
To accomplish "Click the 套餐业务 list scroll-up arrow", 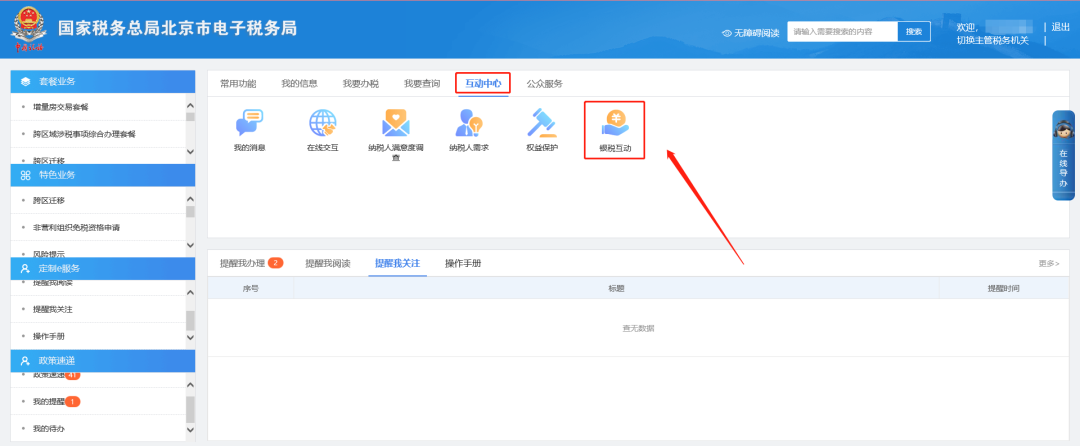I will [x=191, y=106].
